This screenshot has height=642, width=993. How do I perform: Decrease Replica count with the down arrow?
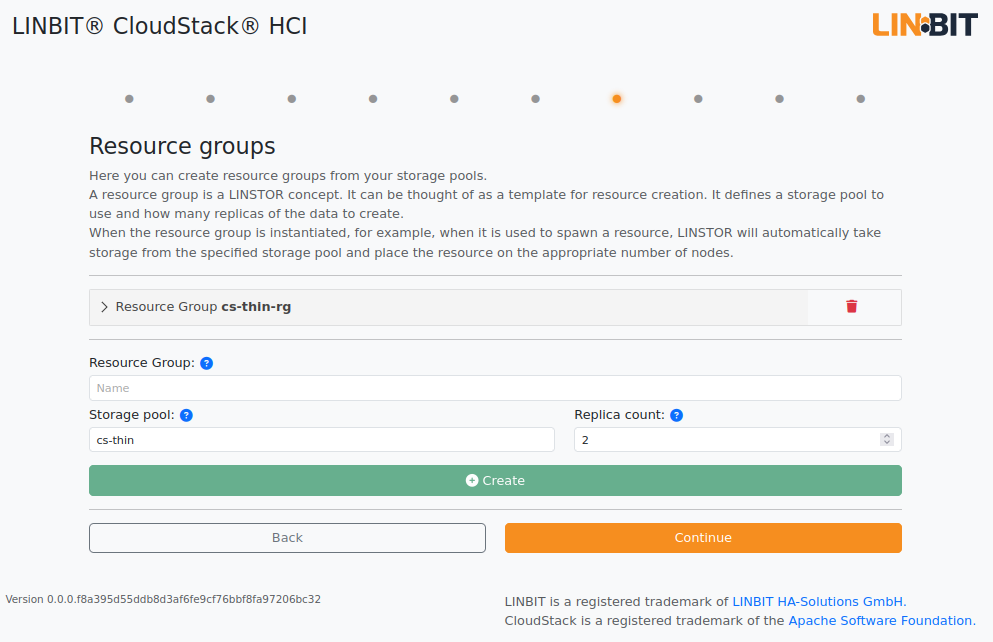(x=887, y=443)
